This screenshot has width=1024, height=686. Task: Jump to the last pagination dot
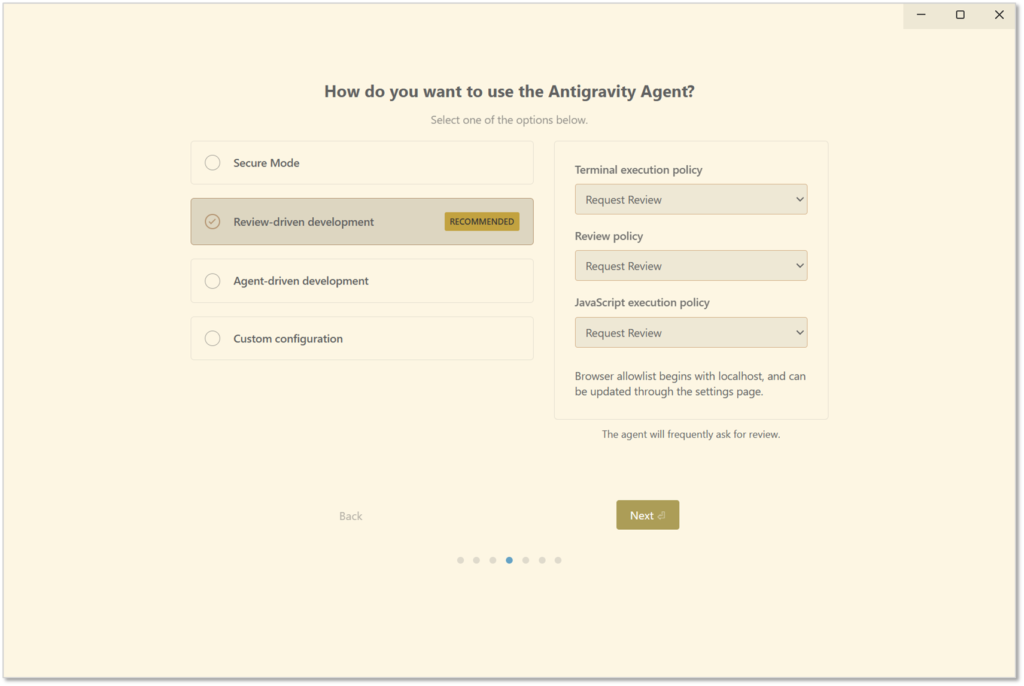[x=558, y=560]
